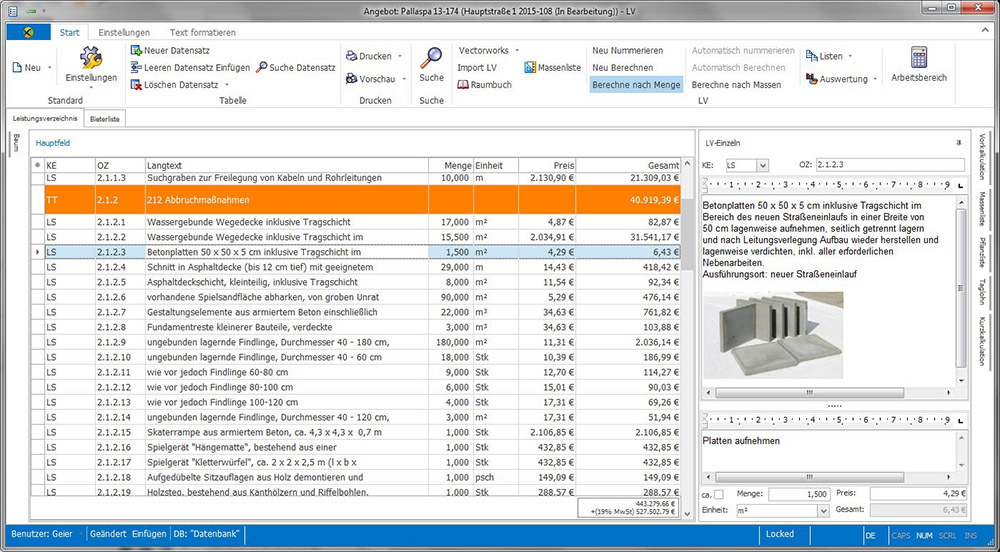Expand the Einheit combo box
This screenshot has height=552, width=1000.
pos(823,511)
